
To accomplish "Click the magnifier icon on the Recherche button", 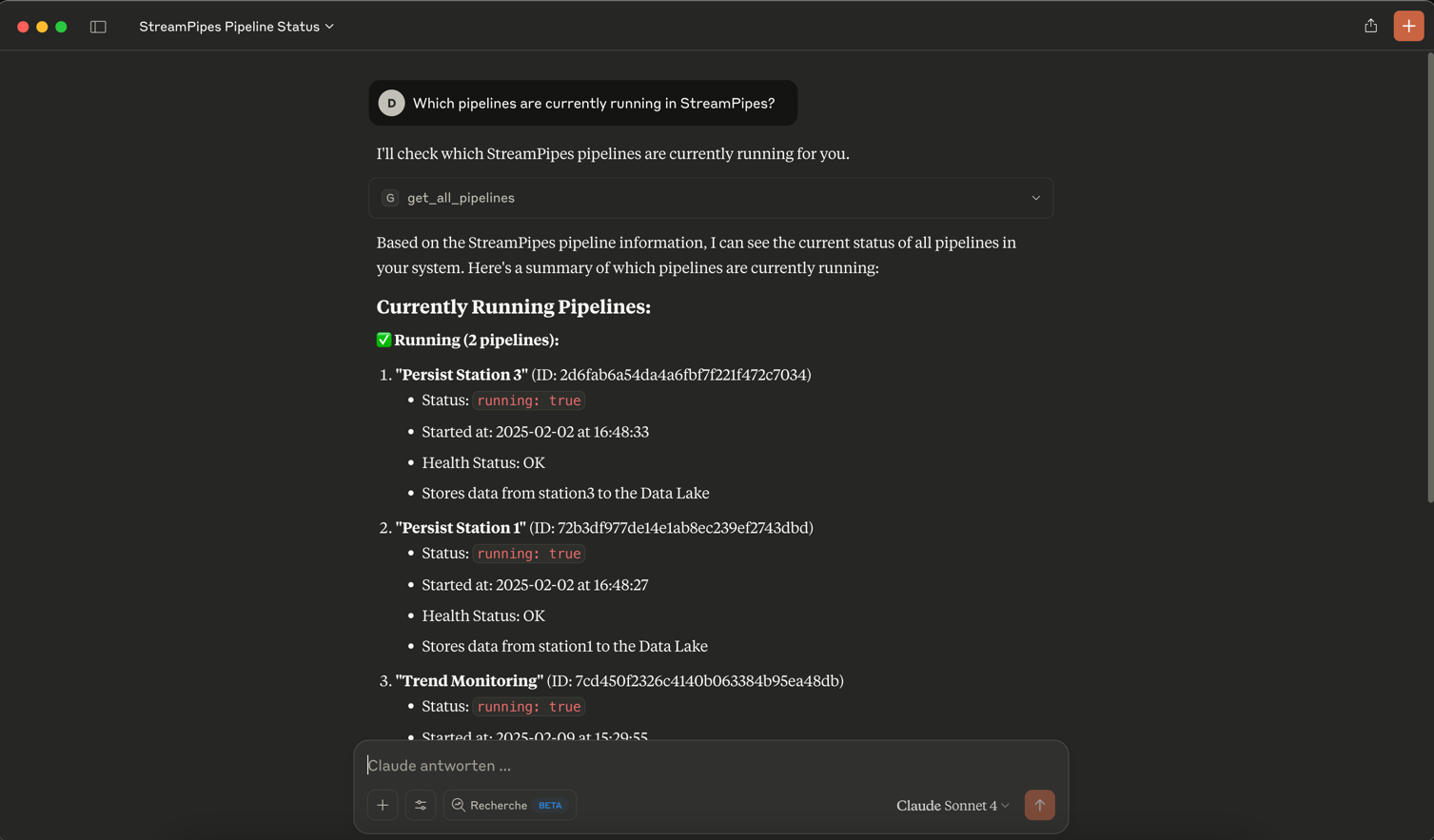I will click(x=460, y=805).
